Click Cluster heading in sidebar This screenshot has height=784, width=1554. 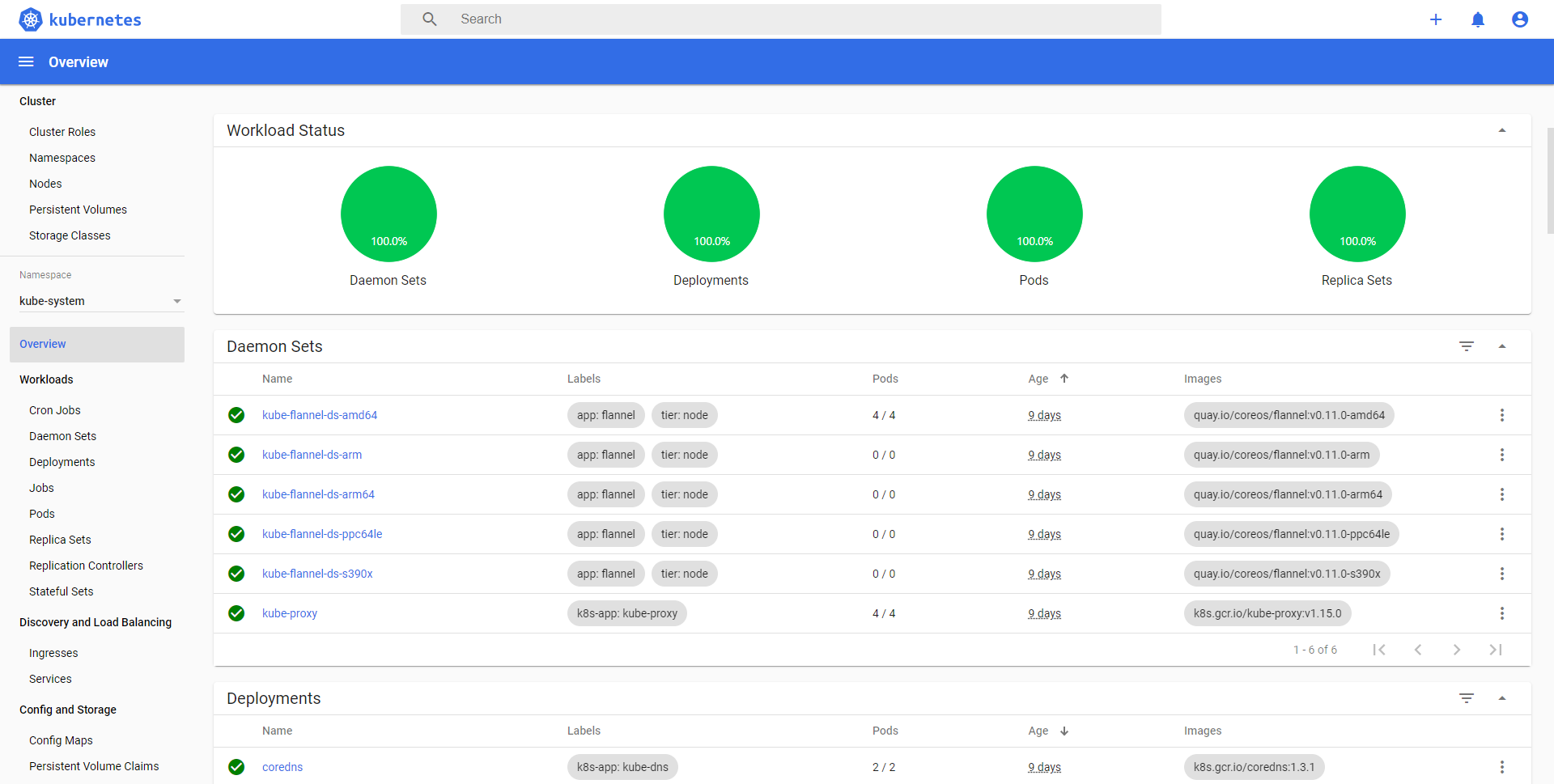click(37, 101)
